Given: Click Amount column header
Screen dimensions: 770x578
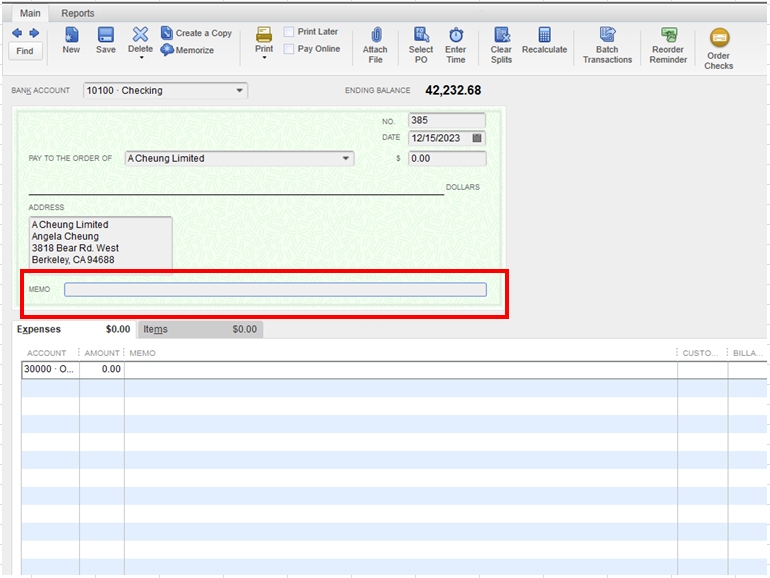Looking at the screenshot, I should [x=102, y=353].
